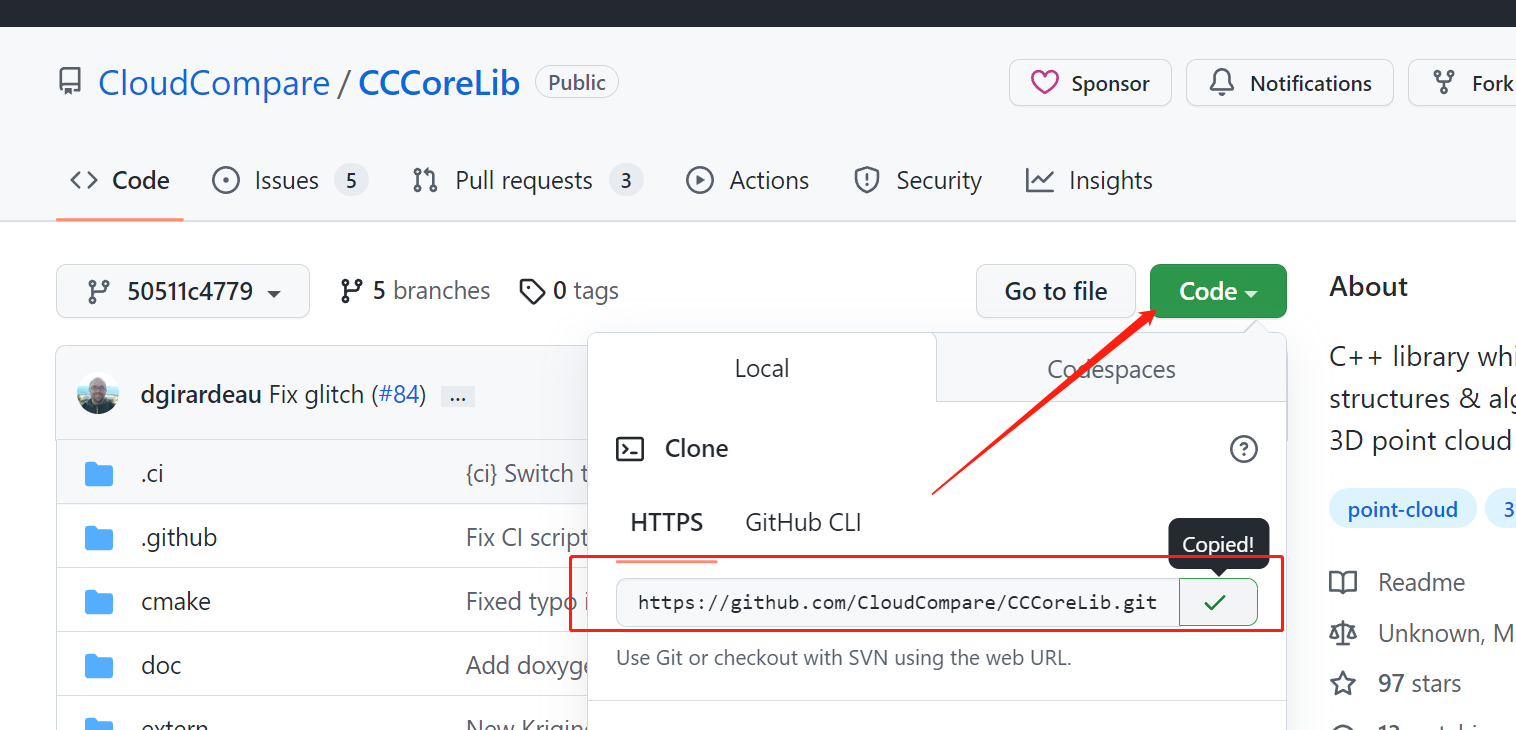Click the heart icon on the Sponsor button
Viewport: 1516px width, 730px height.
coord(1045,83)
